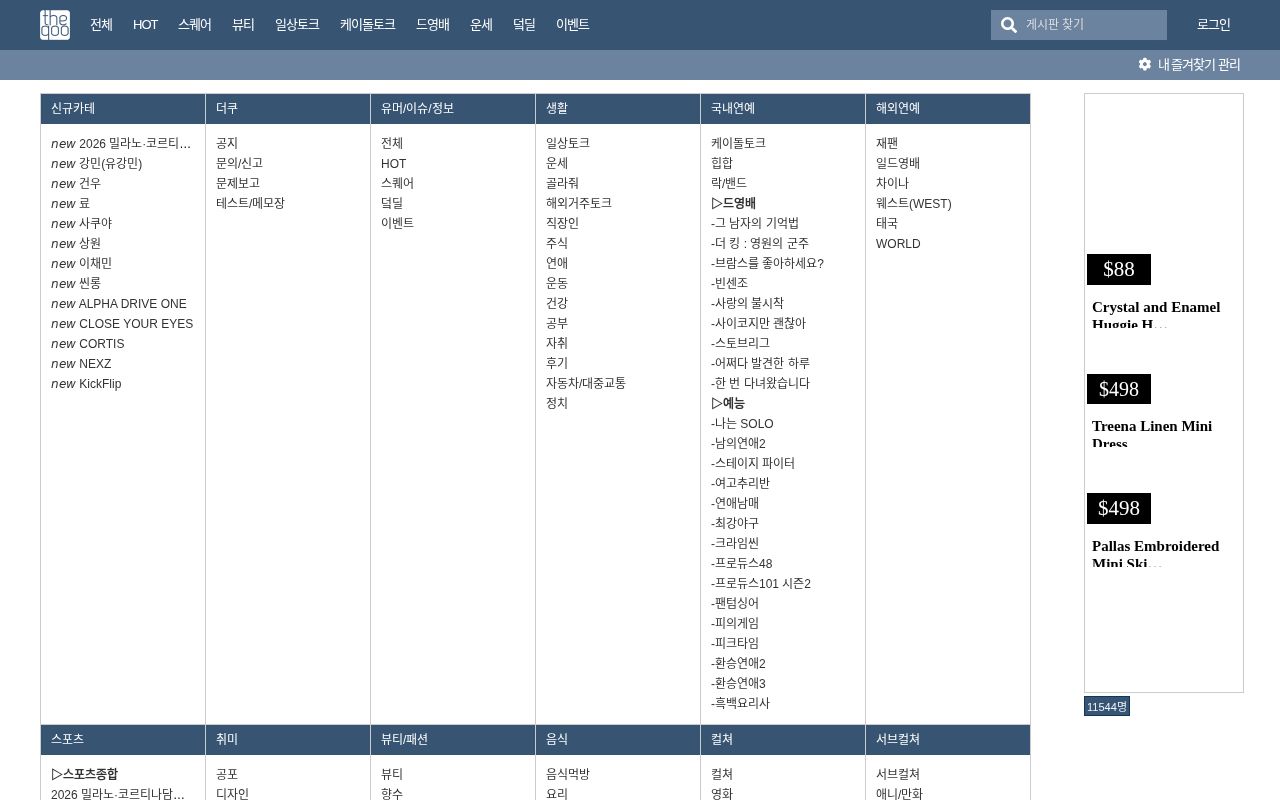Click the 로그인 button
The height and width of the screenshot is (800, 1280).
[1213, 25]
